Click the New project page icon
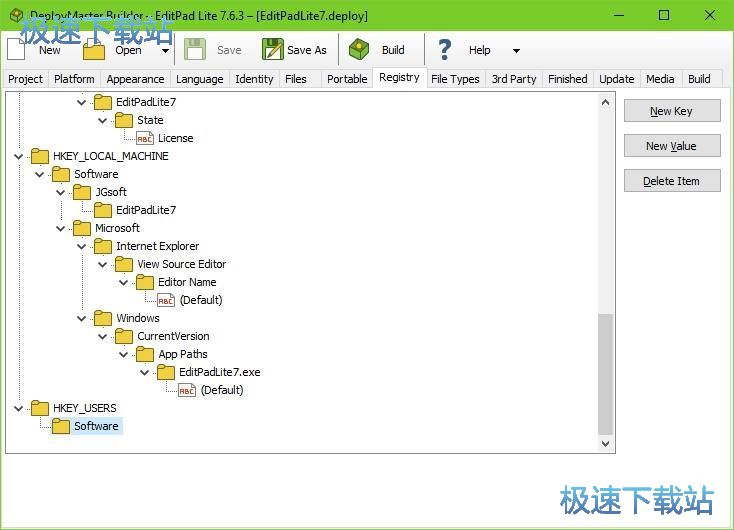Screen dimensions: 734x530 click(x=16, y=49)
